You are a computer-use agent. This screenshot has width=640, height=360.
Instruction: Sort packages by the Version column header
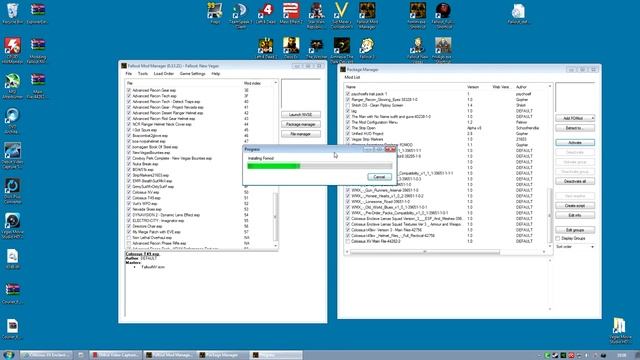coord(473,87)
